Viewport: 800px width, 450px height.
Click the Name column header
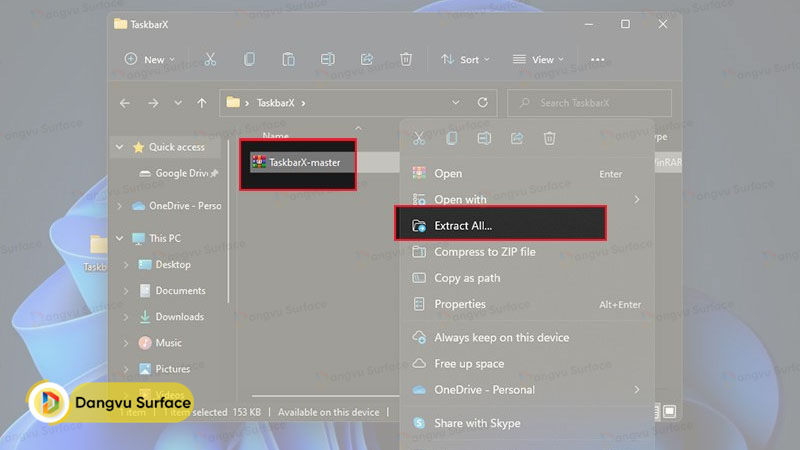(x=276, y=136)
